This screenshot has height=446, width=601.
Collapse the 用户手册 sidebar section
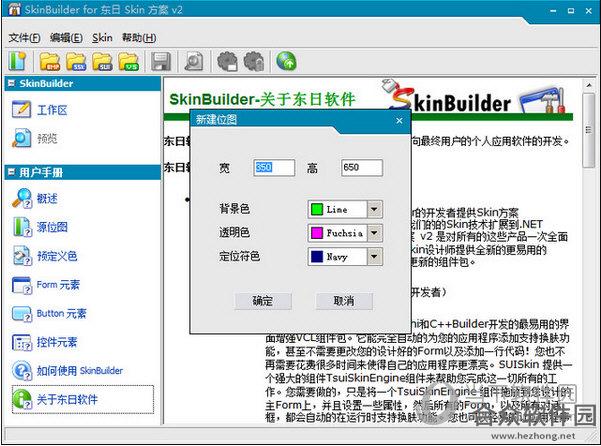(11, 172)
